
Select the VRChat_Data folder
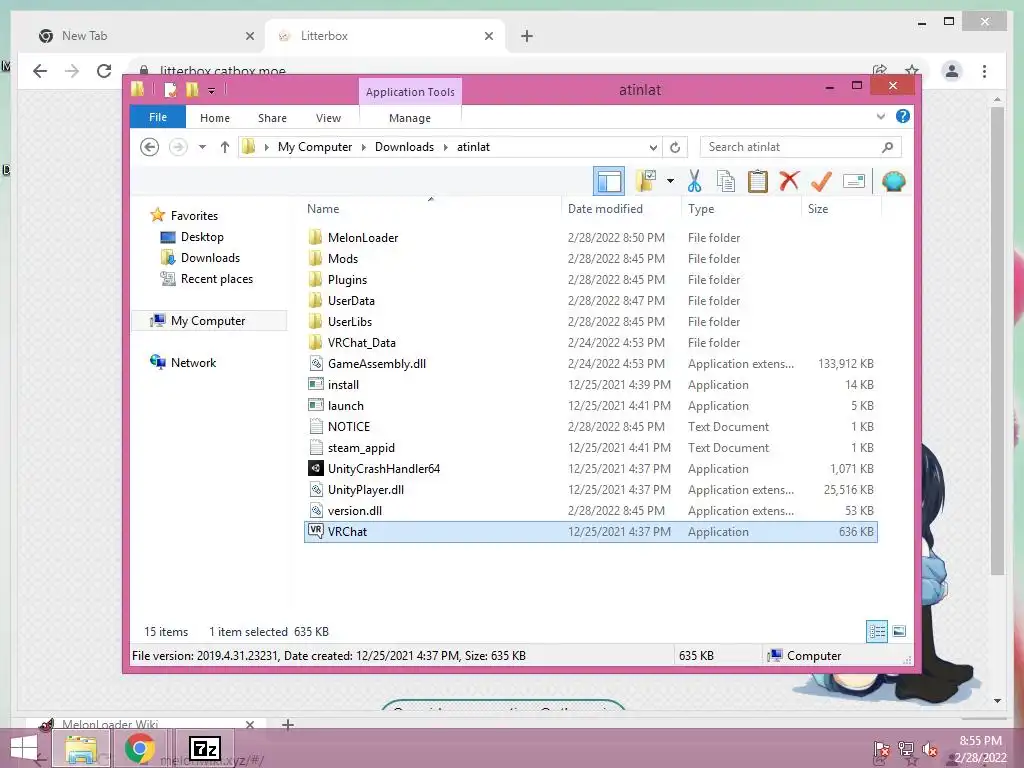click(362, 343)
